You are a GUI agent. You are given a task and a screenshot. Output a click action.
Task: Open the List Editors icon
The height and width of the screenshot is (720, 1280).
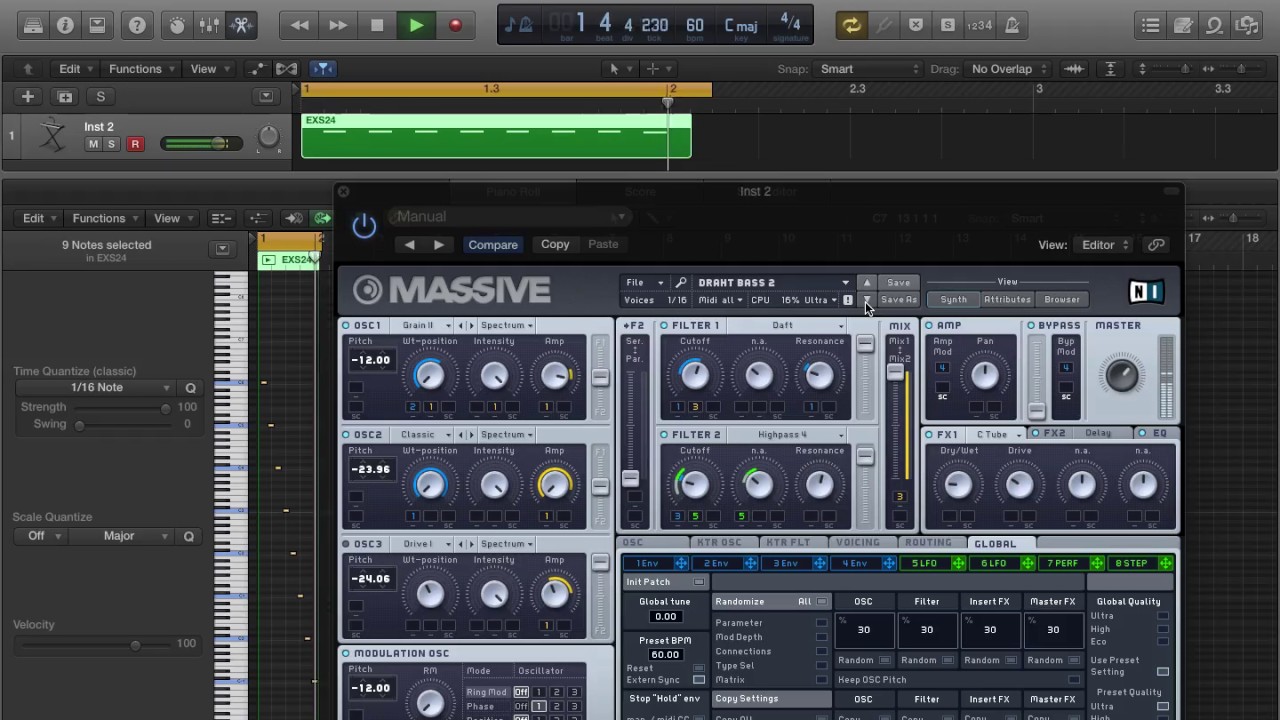click(1151, 25)
